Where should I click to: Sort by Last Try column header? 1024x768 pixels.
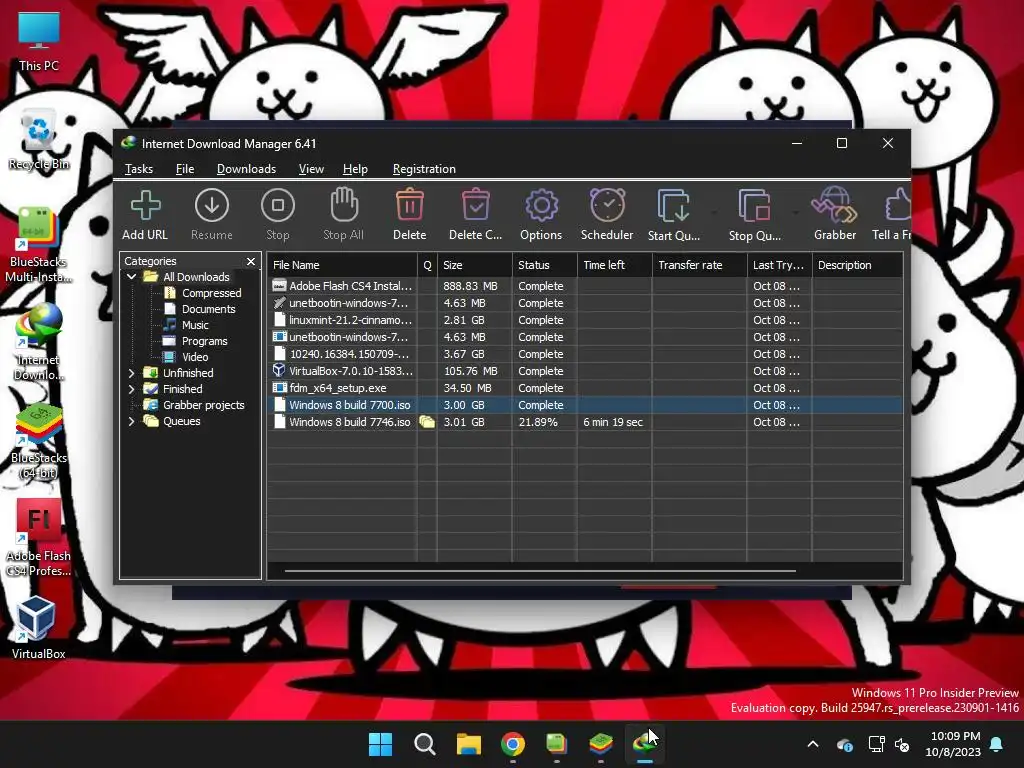[779, 265]
